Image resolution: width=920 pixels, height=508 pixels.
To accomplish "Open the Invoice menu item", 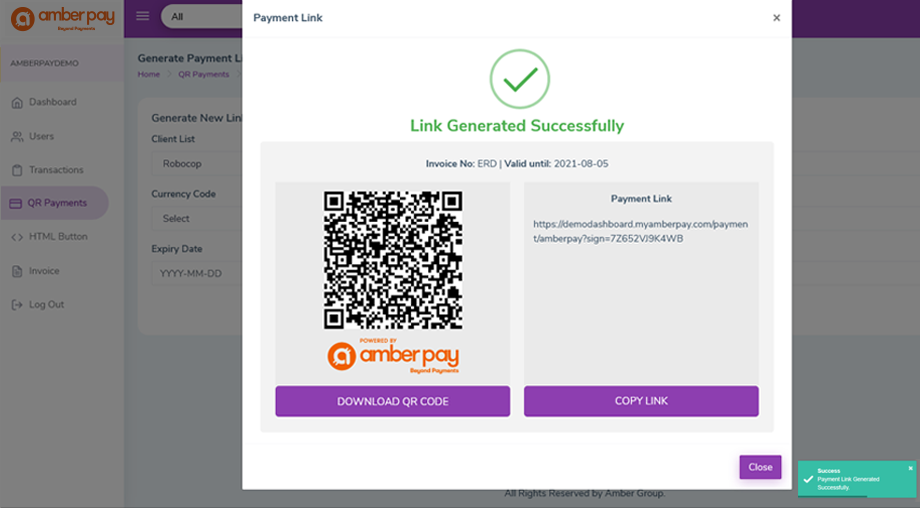I will point(44,271).
